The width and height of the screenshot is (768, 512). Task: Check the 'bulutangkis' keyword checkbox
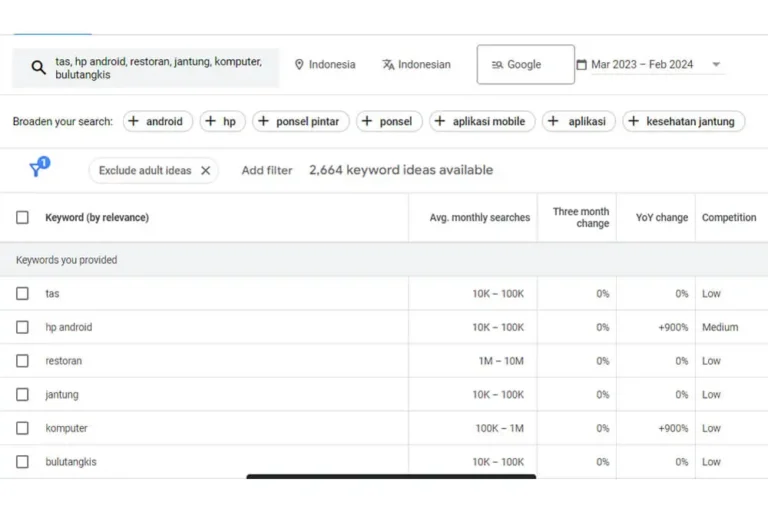pos(22,462)
